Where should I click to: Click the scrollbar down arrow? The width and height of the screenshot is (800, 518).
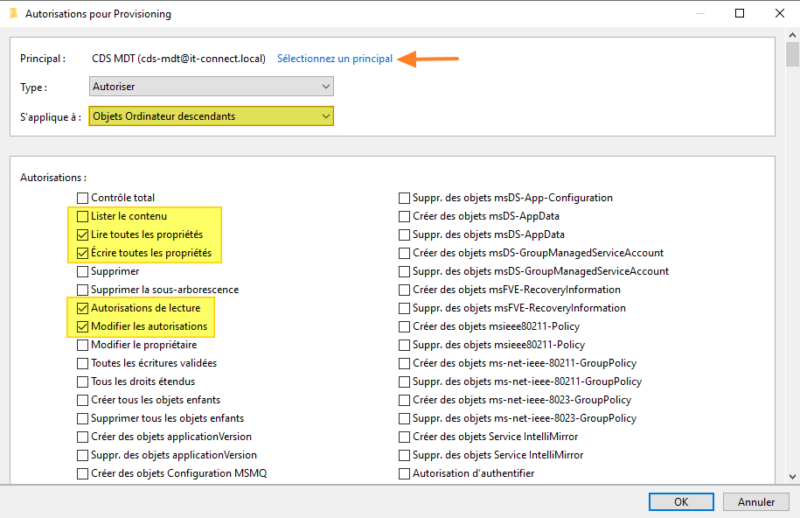click(792, 477)
